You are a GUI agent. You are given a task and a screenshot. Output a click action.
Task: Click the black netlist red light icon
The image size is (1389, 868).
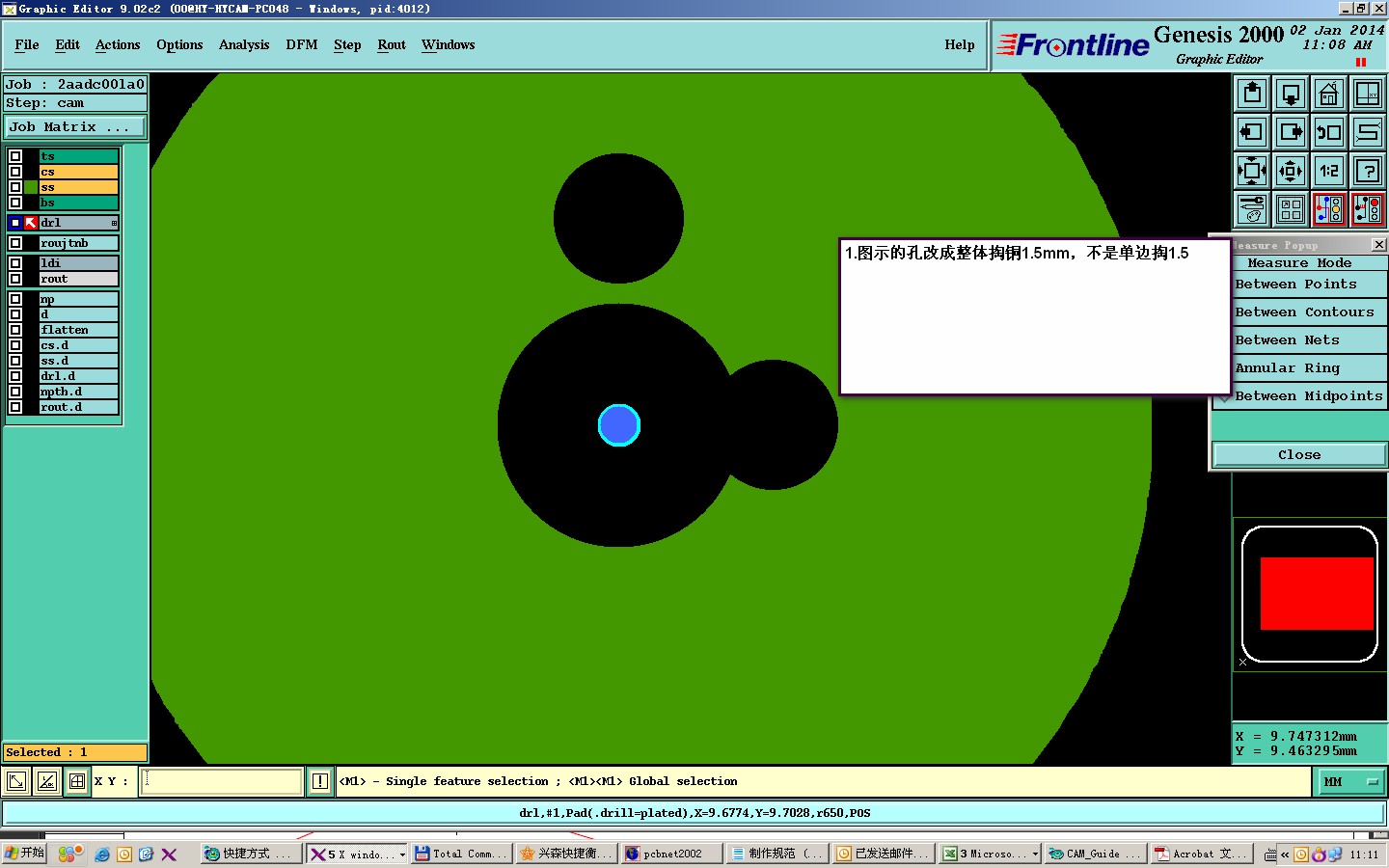(x=1368, y=208)
